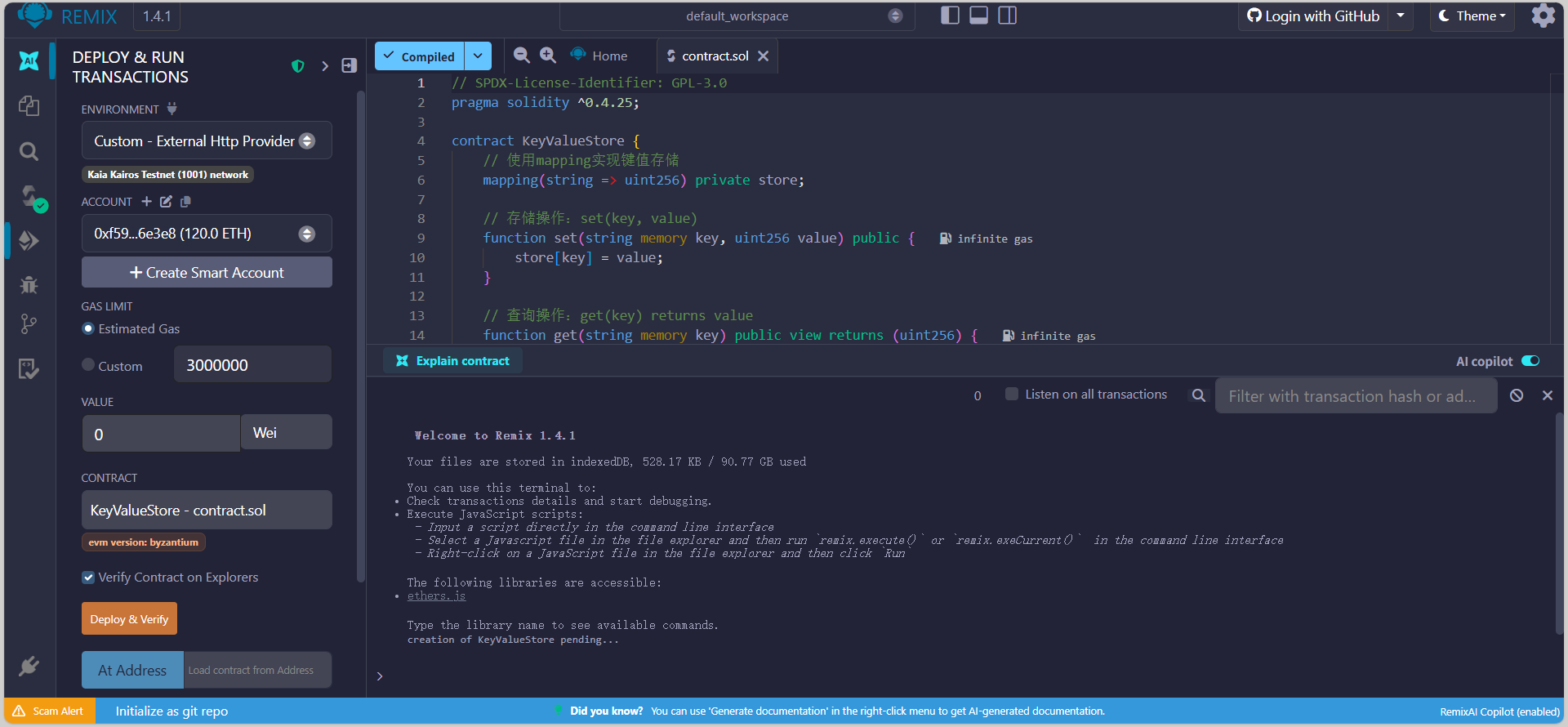The height and width of the screenshot is (727, 1568).
Task: Click the zoom out magnifier icon
Action: [x=521, y=56]
